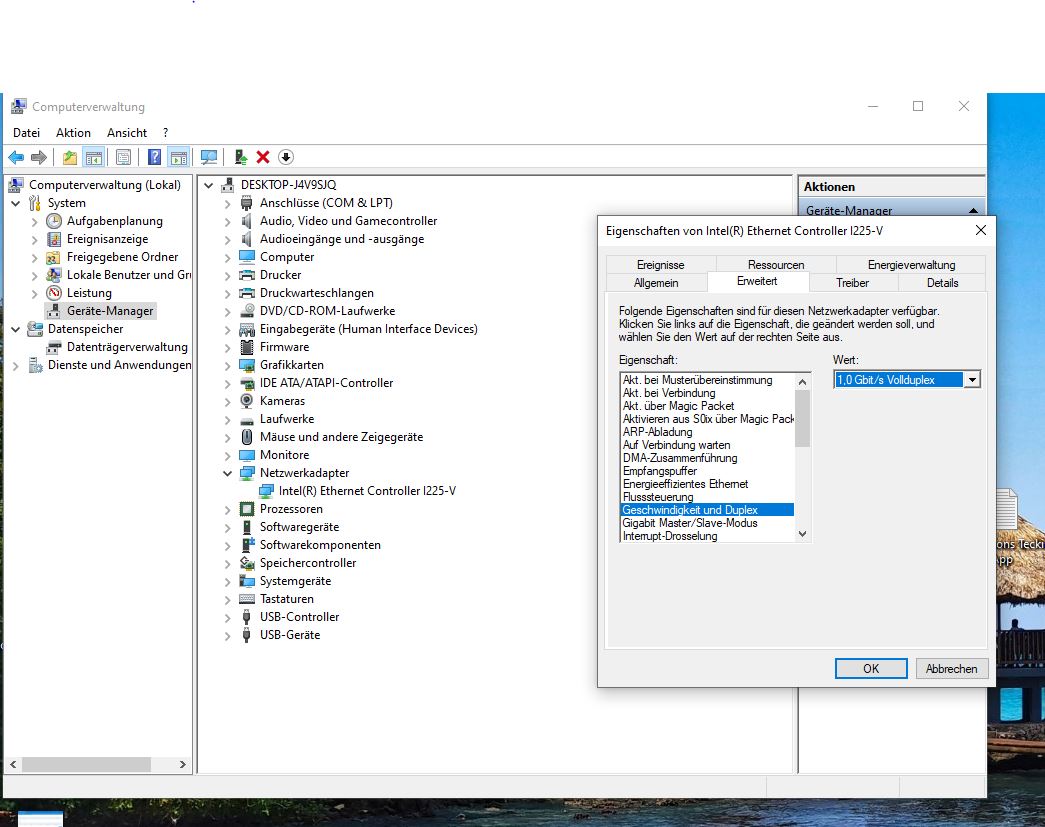Viewport: 1045px width, 827px height.
Task: Click the property list scroll-down arrow
Action: pyautogui.click(x=802, y=535)
